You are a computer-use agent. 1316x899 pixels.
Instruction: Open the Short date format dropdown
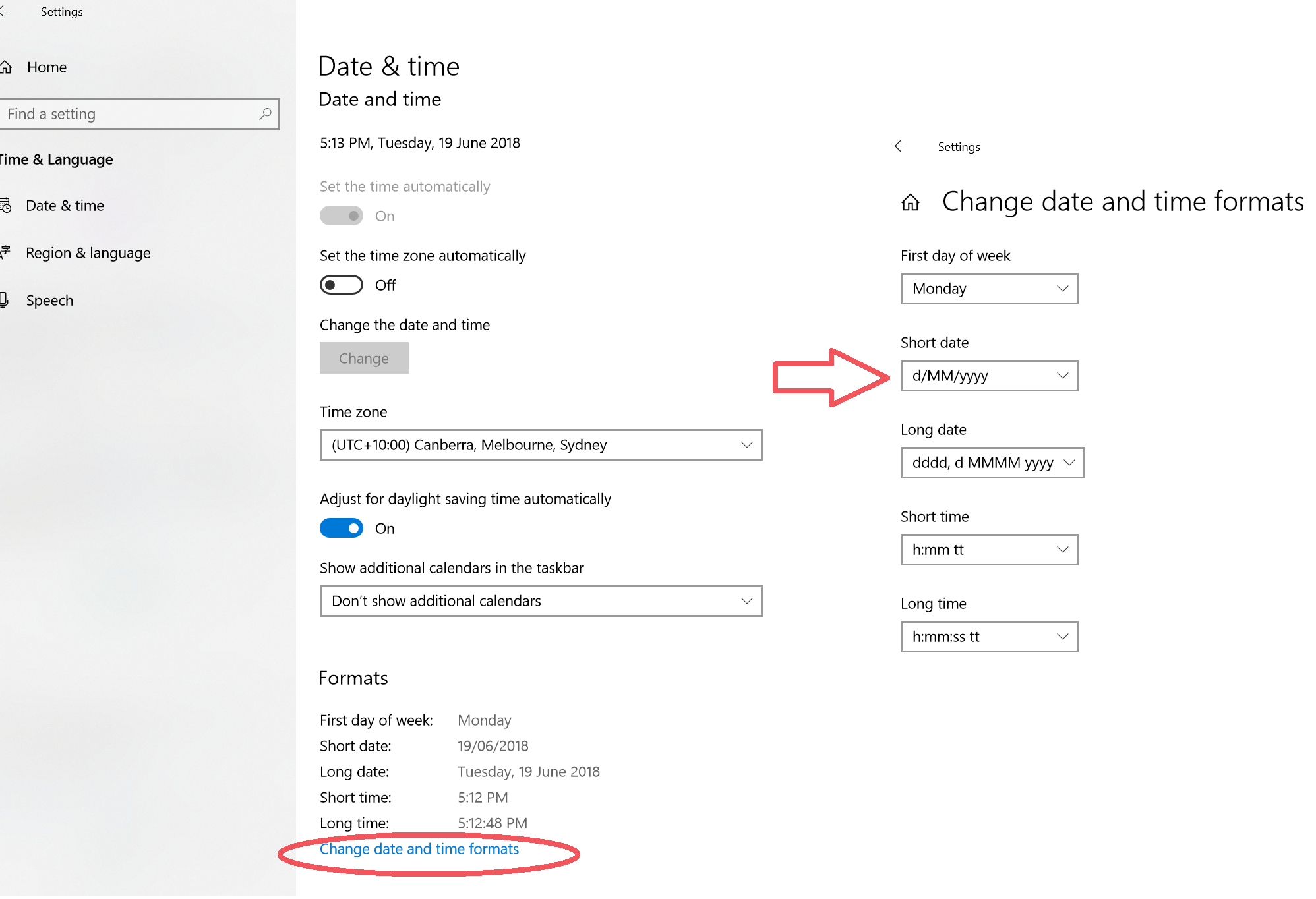(988, 376)
